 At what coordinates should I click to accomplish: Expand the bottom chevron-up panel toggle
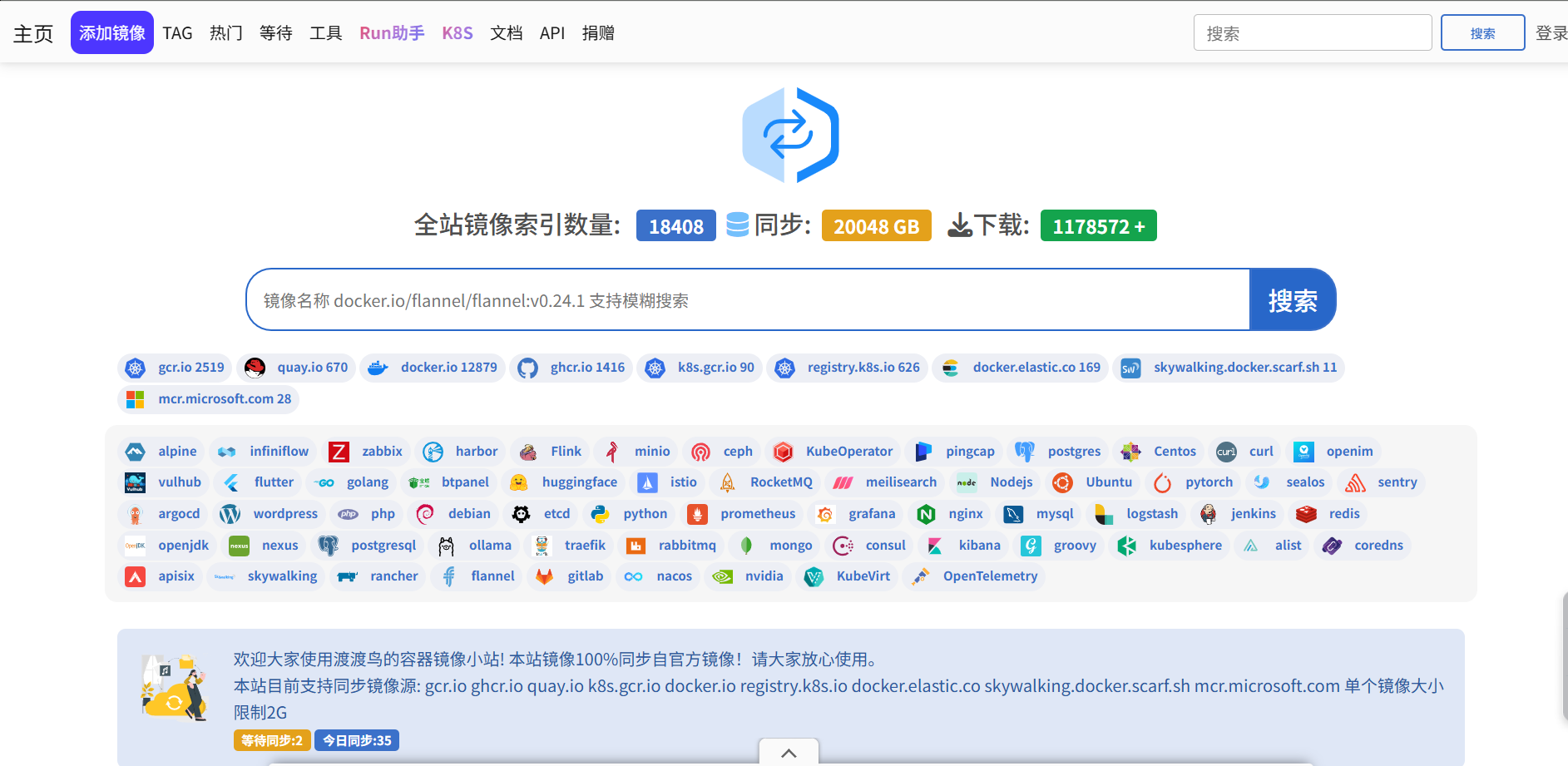[x=789, y=753]
